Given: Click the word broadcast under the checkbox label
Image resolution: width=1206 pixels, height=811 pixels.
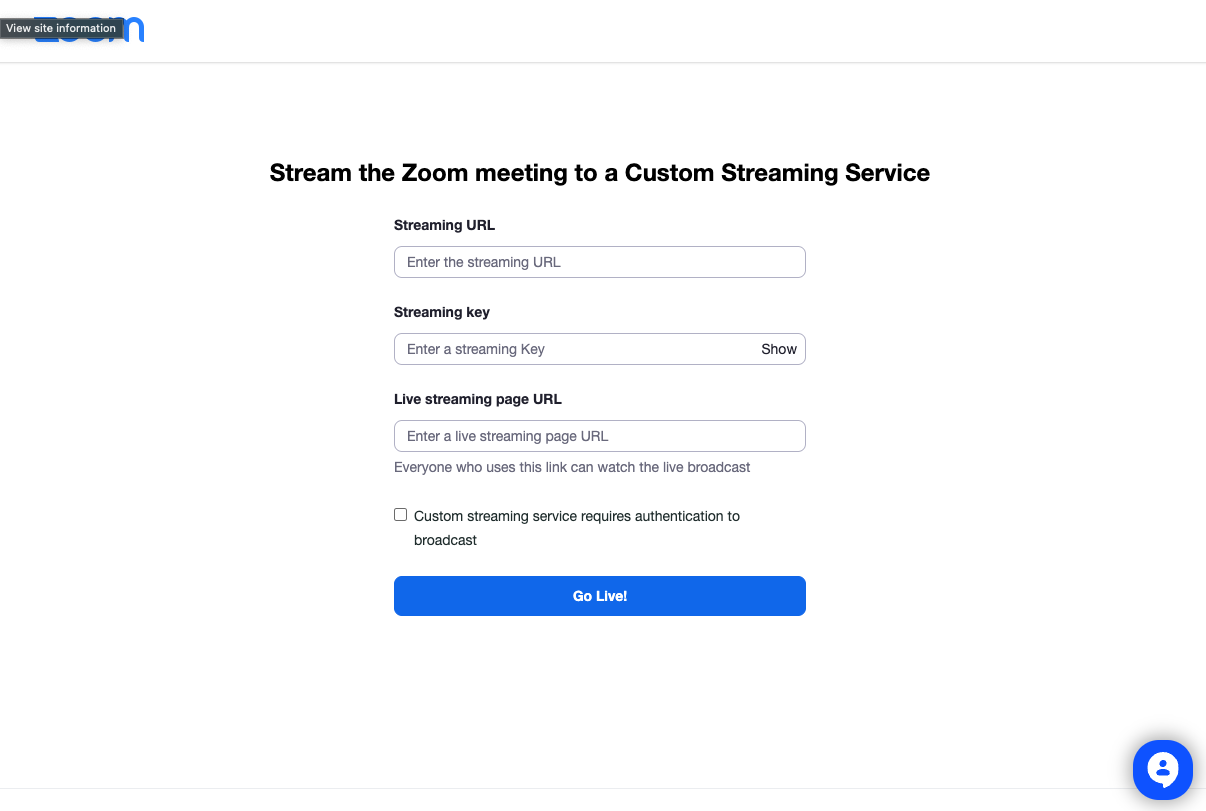Looking at the screenshot, I should pos(446,540).
